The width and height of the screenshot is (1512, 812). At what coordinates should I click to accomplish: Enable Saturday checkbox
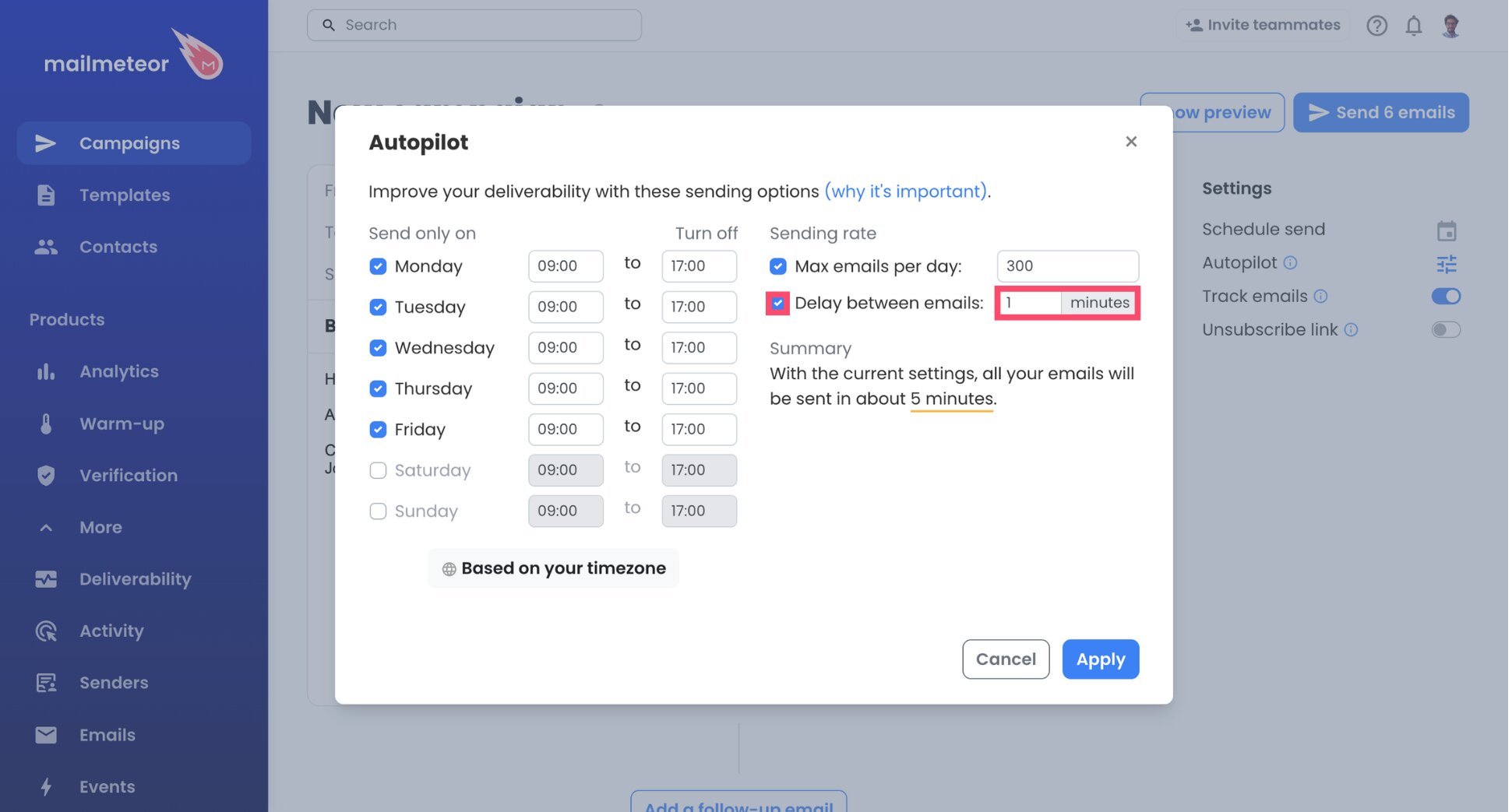click(x=378, y=470)
